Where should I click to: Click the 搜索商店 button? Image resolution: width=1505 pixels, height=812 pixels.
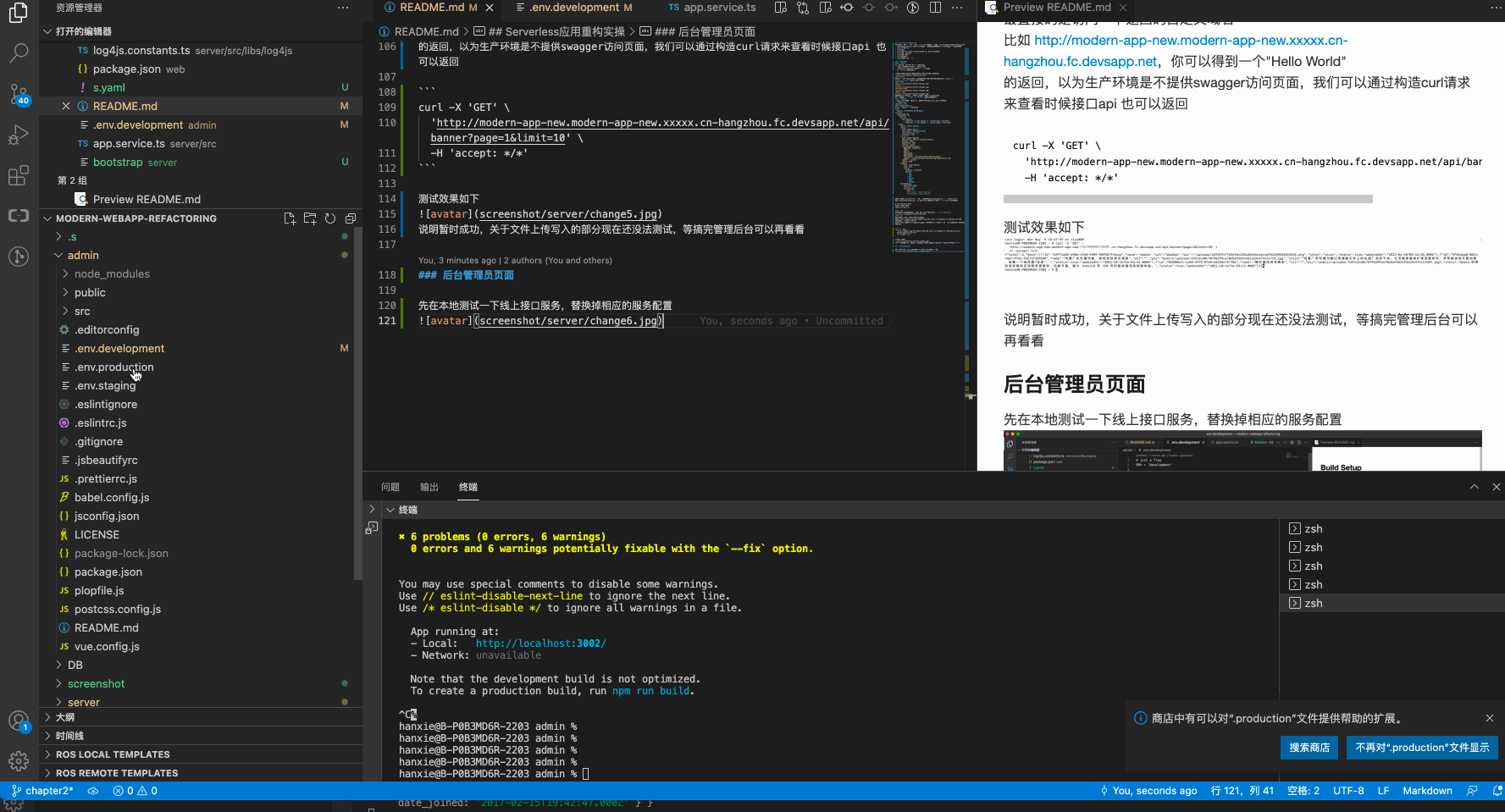tap(1309, 748)
